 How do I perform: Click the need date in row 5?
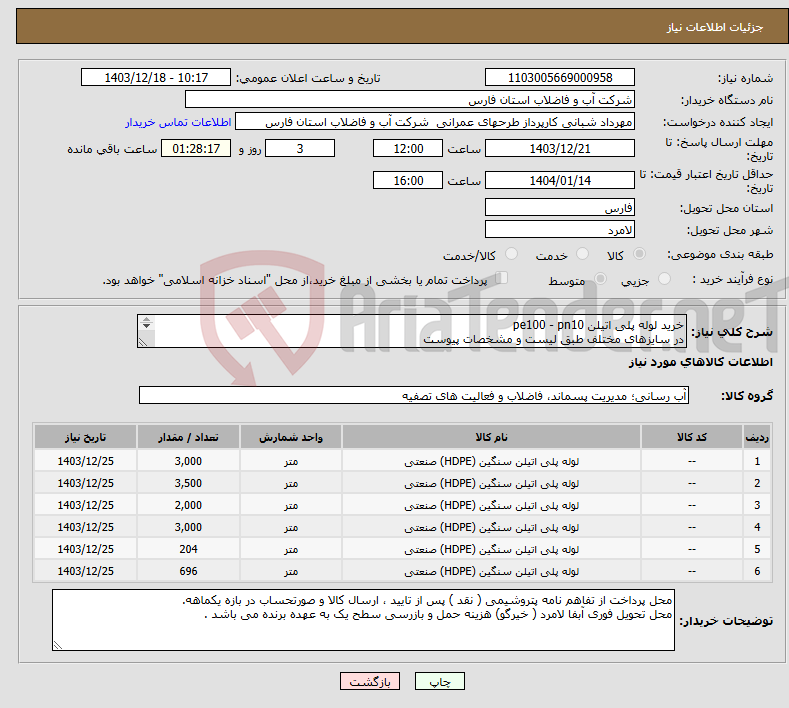(x=86, y=549)
